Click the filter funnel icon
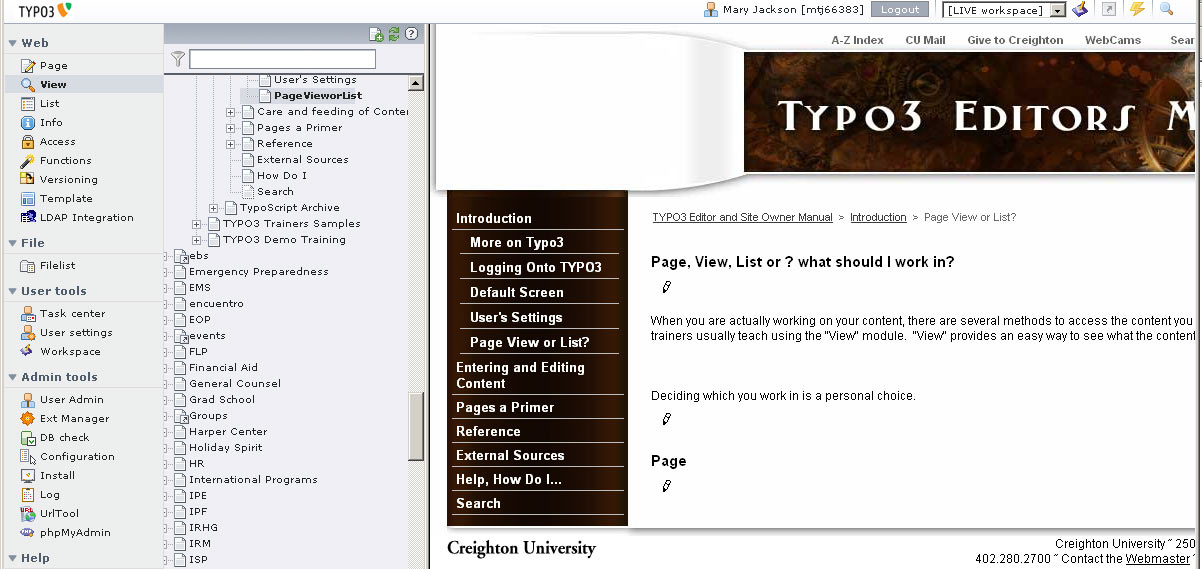The height and width of the screenshot is (569, 1202). click(x=178, y=59)
